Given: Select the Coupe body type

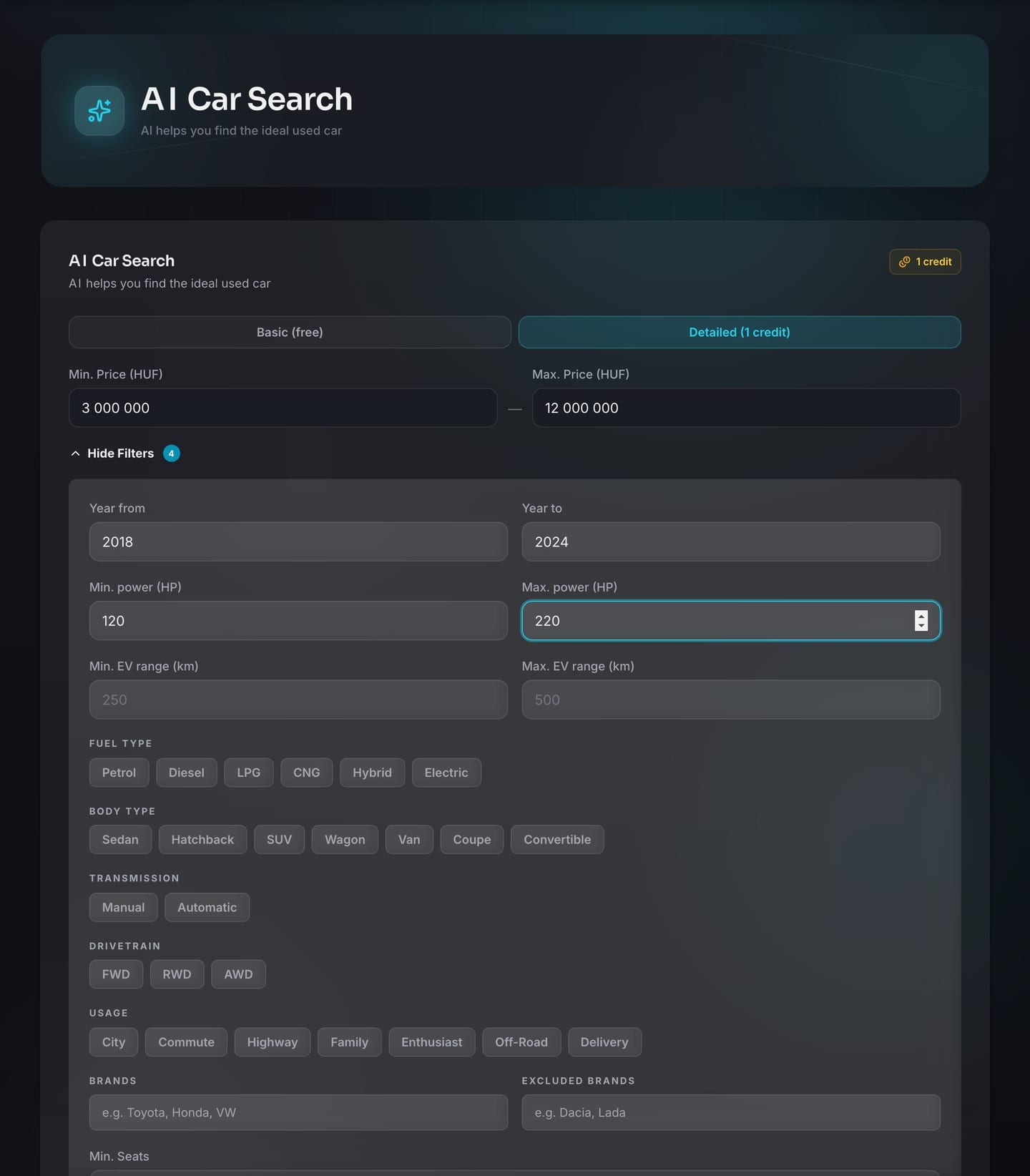Looking at the screenshot, I should tap(471, 840).
